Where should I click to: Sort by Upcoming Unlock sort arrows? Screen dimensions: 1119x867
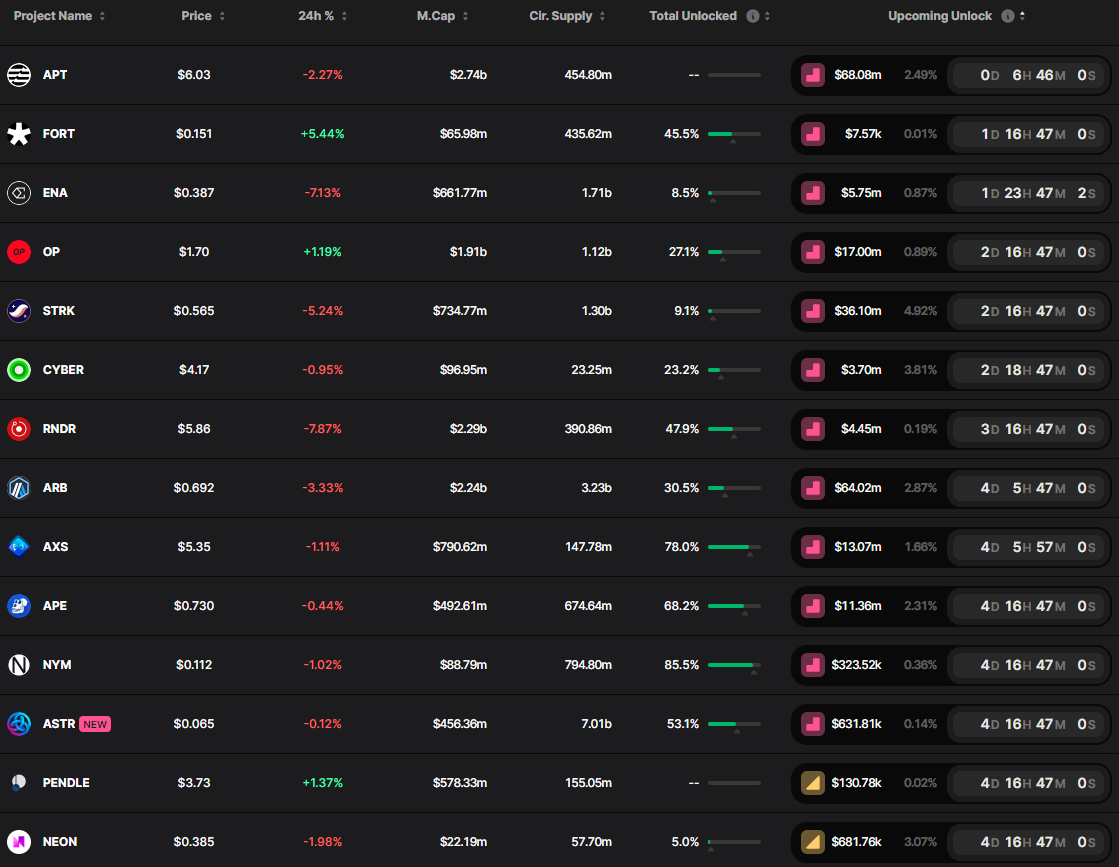pyautogui.click(x=1022, y=16)
